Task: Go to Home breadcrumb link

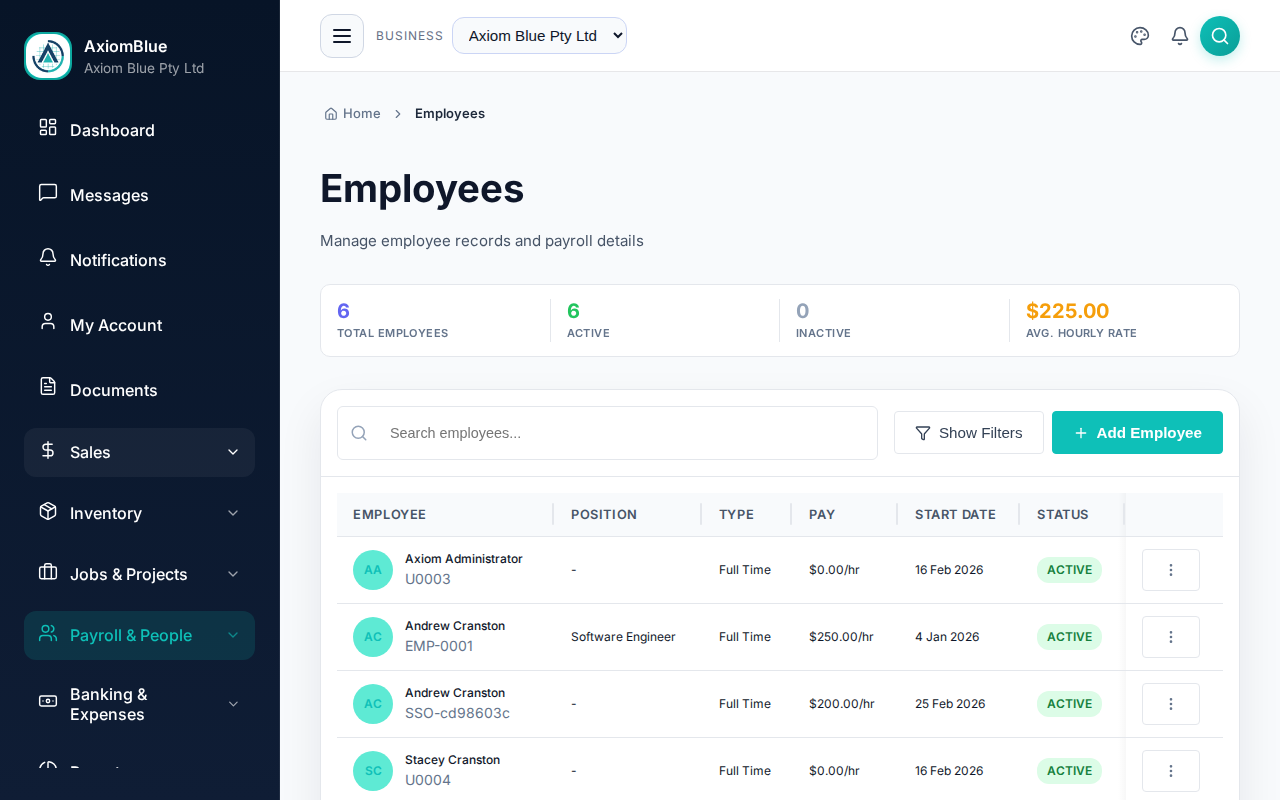Action: 352,114
